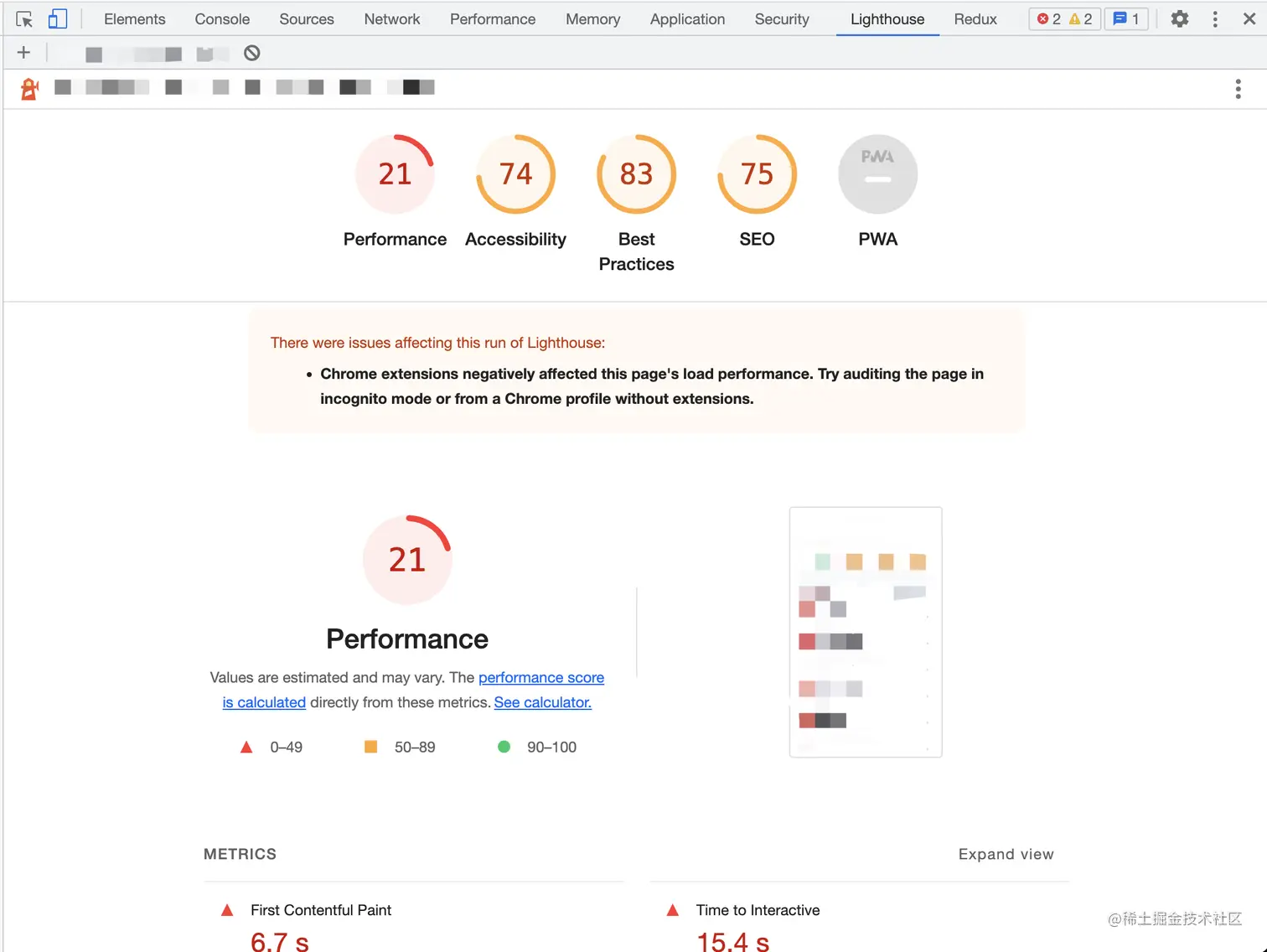Switch to the Performance tab
1267x952 pixels.
(493, 18)
